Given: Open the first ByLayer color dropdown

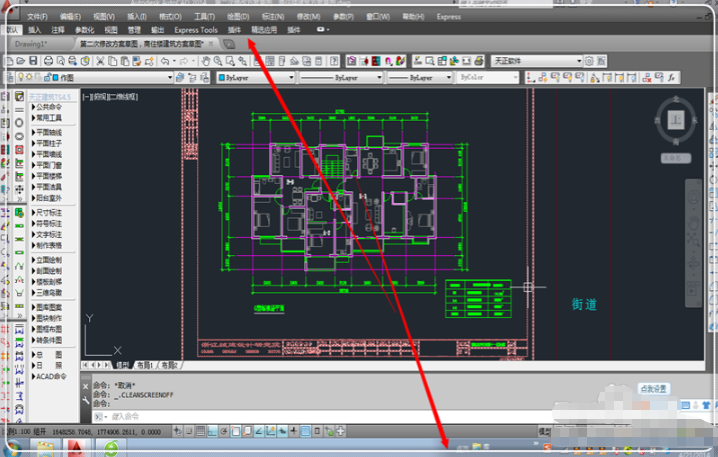Looking at the screenshot, I should tap(255, 77).
